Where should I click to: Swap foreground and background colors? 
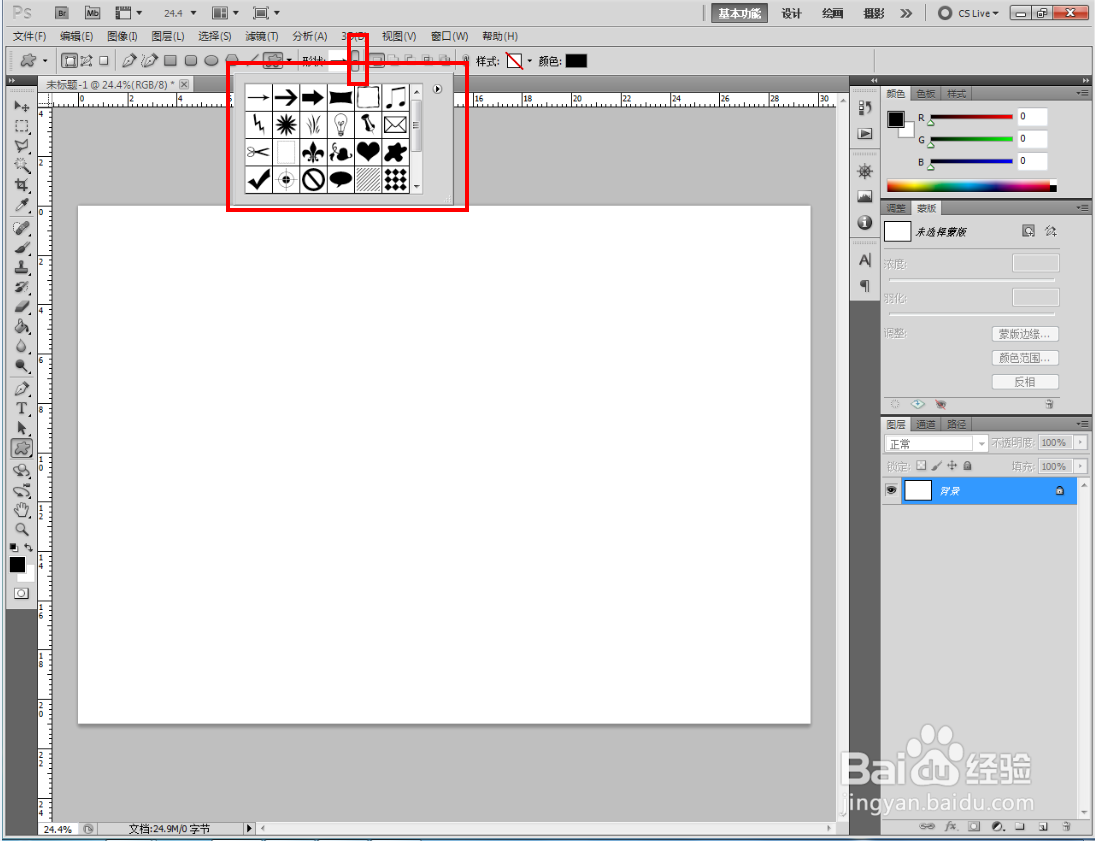click(29, 548)
